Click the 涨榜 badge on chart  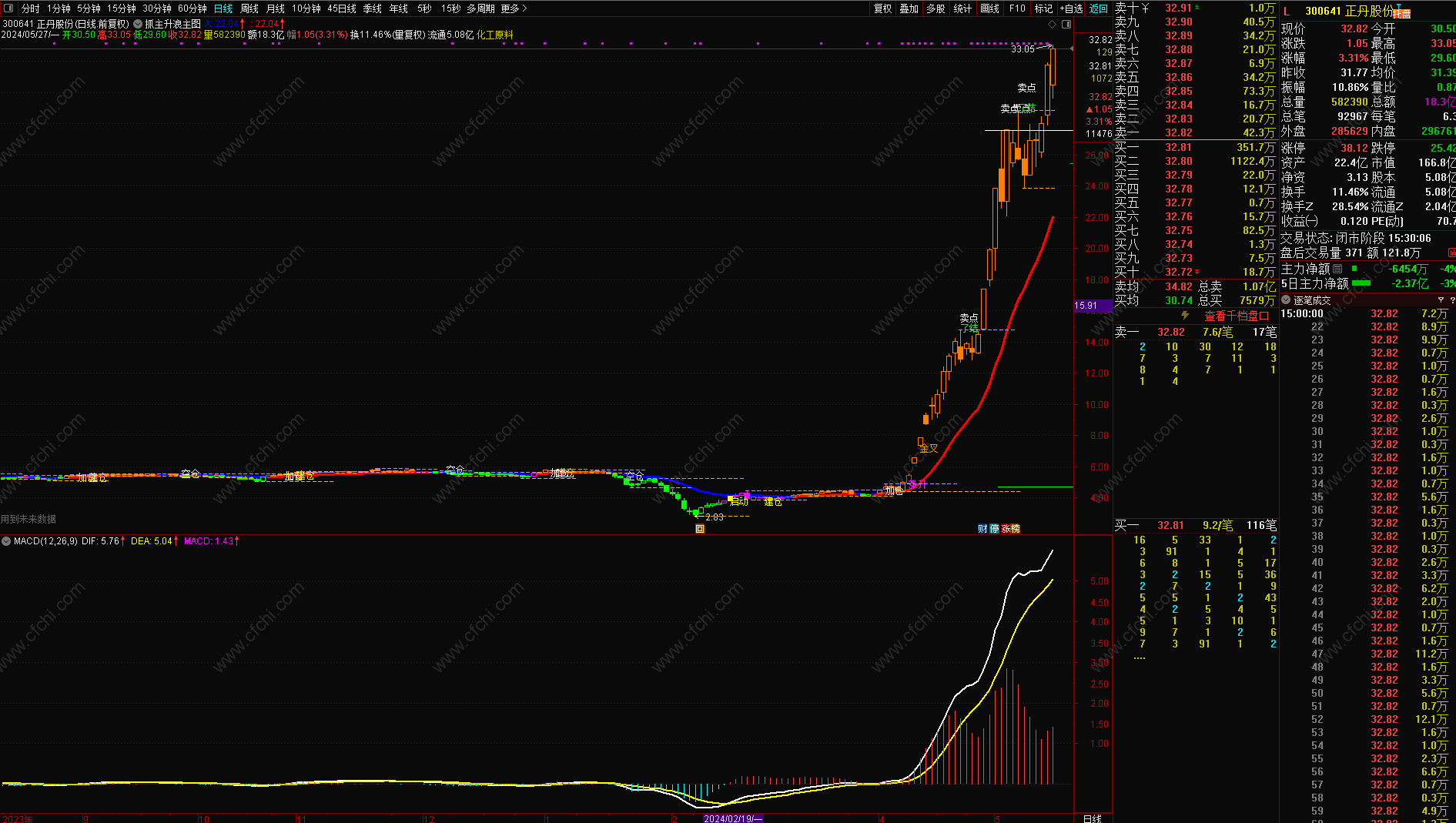[1010, 529]
